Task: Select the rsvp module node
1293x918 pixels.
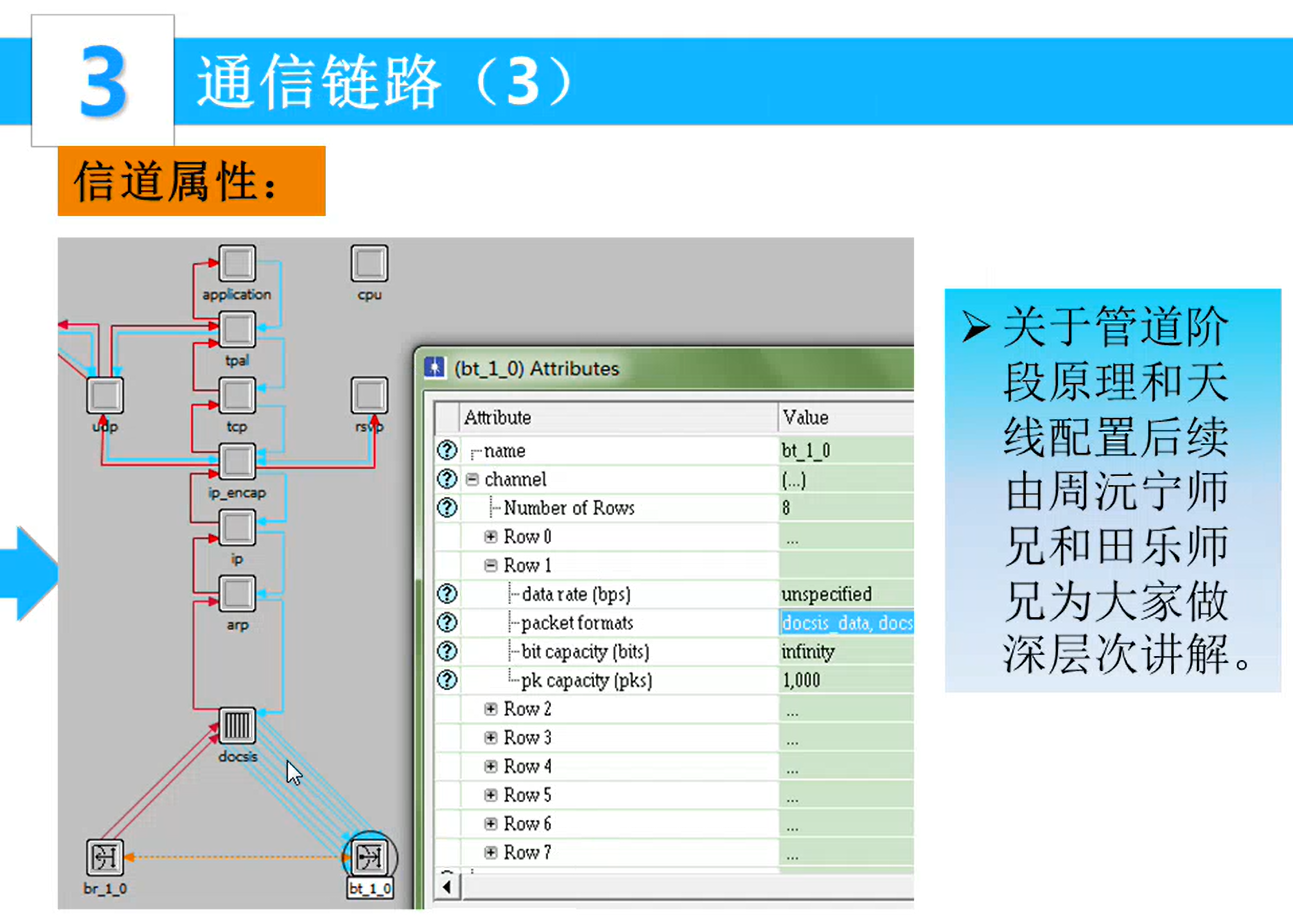Action: coord(369,396)
